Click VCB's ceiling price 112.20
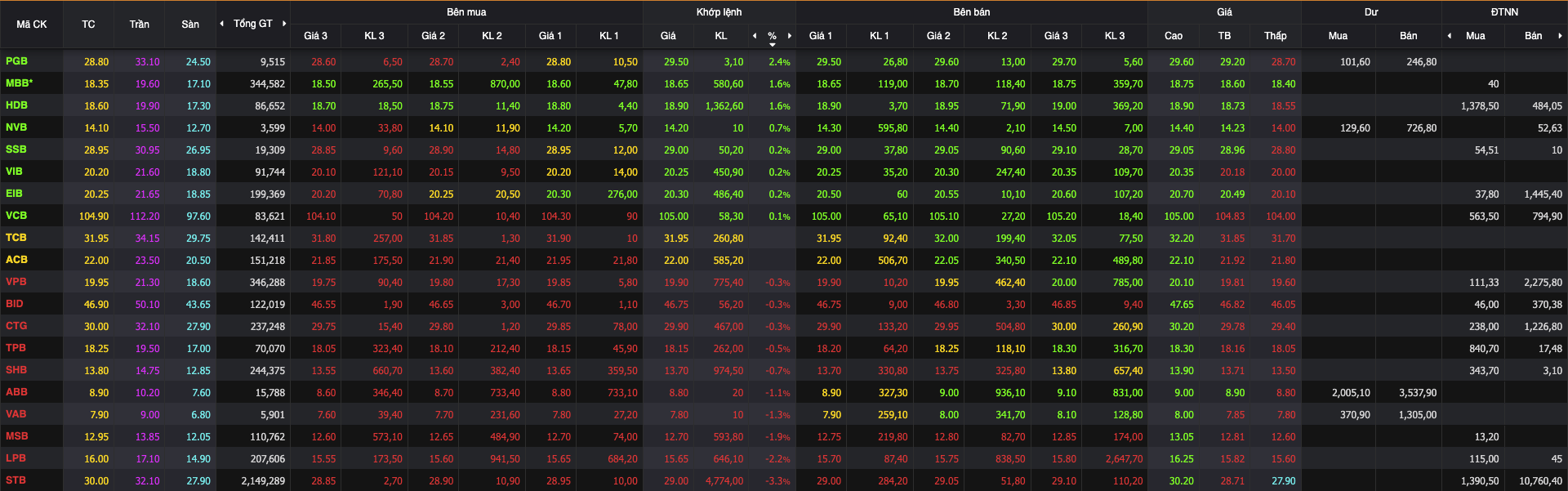This screenshot has height=491, width=1568. pyautogui.click(x=145, y=216)
